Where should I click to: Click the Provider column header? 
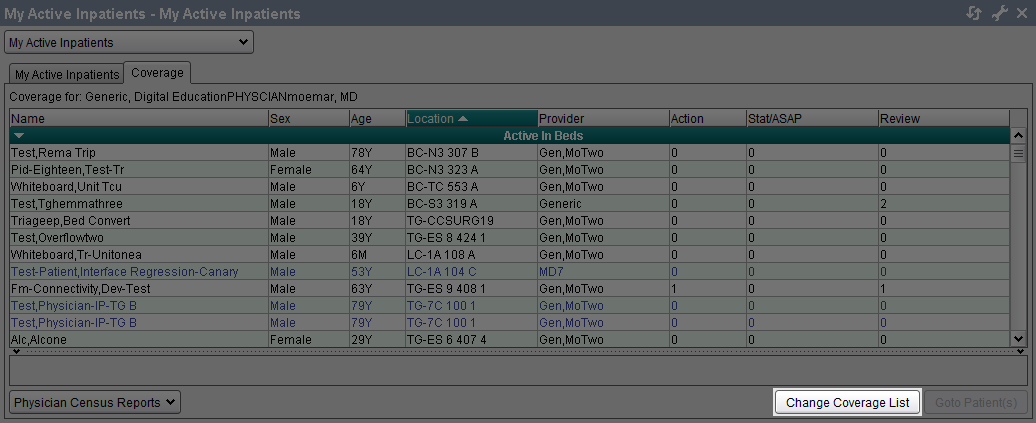pos(602,118)
